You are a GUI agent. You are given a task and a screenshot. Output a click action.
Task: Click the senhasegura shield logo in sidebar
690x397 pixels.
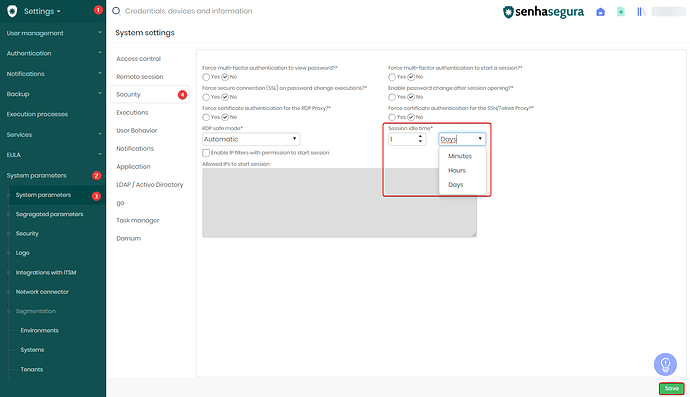coord(12,11)
